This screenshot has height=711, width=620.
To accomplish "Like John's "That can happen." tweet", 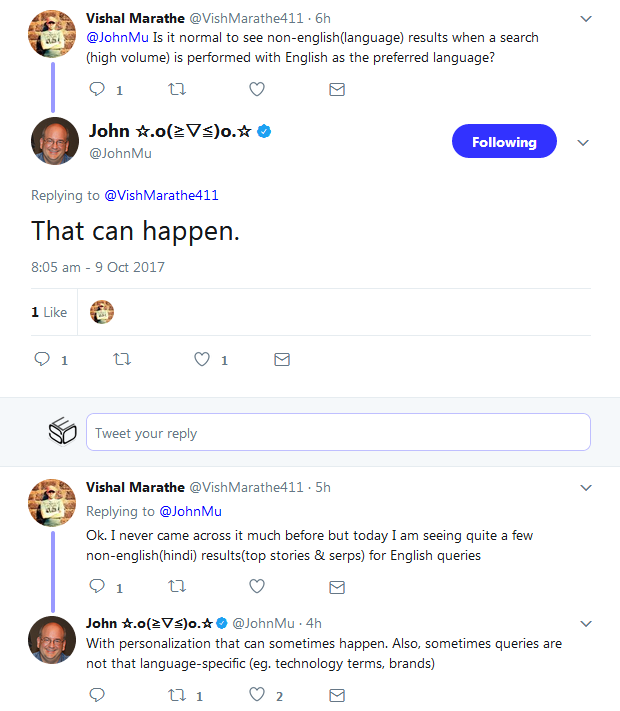I will click(202, 359).
